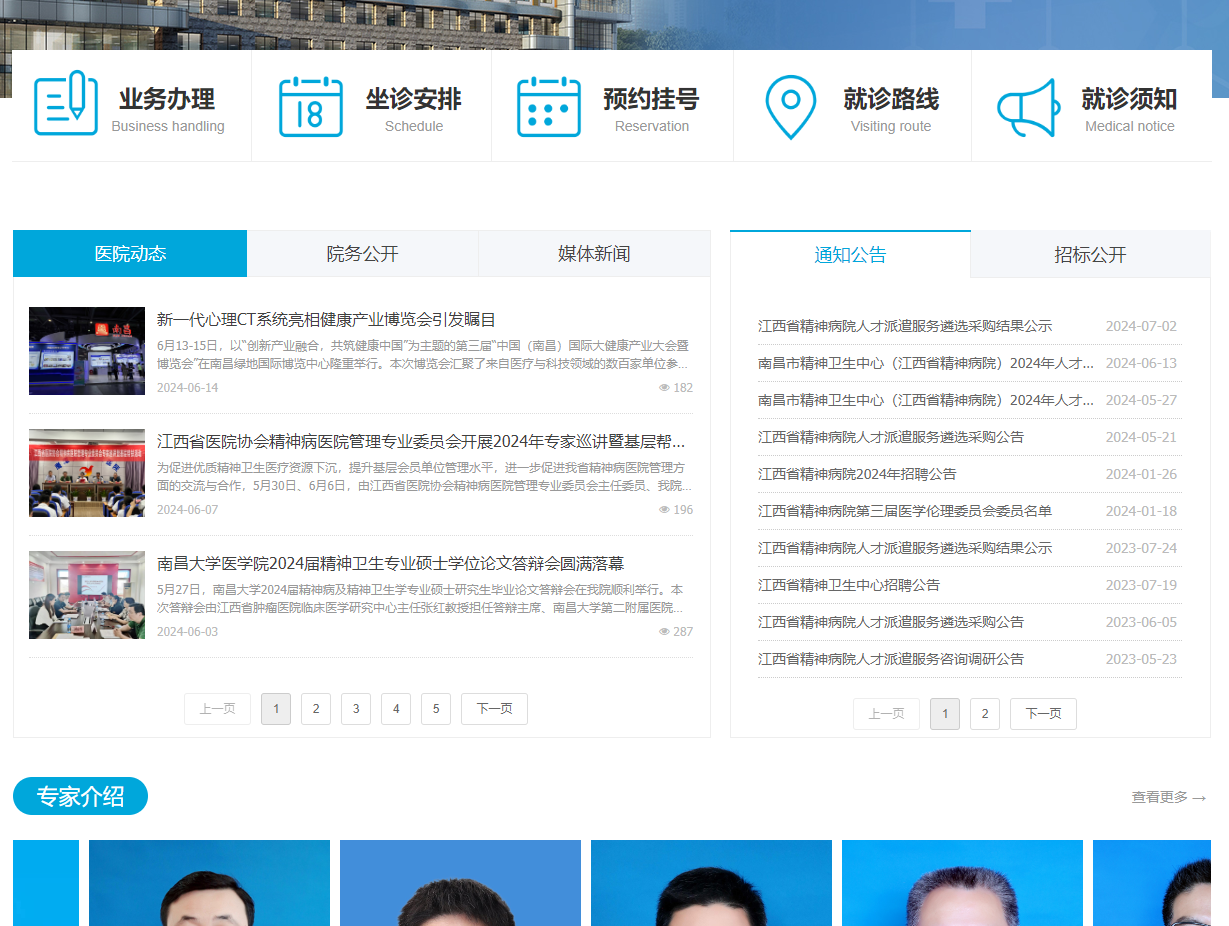Open headline 南昌大学医学院2024届精神卫生专业硕士学位论文答辩
The image size is (1229, 926).
point(390,564)
